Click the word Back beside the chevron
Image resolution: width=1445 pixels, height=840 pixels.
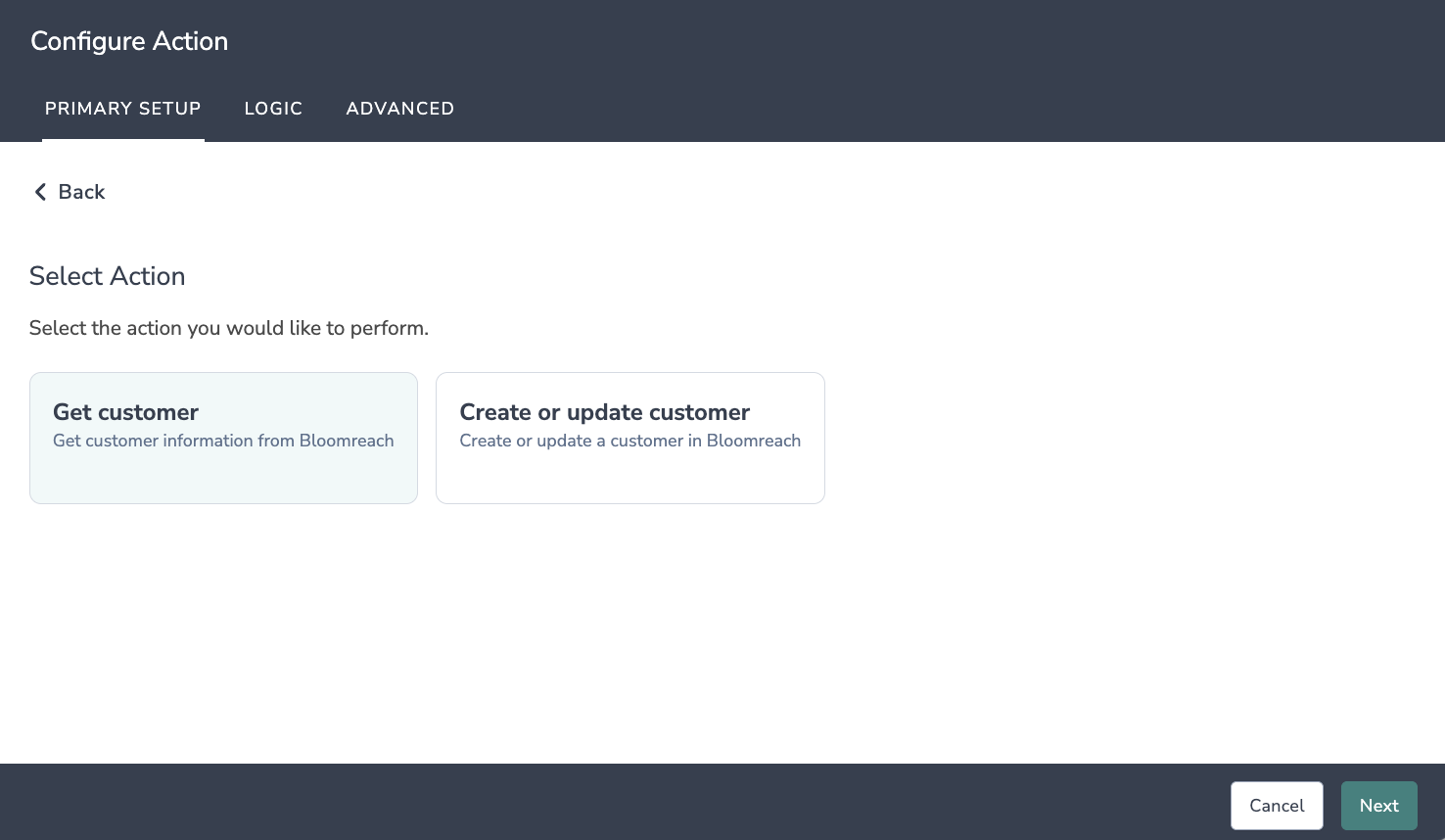pos(81,192)
